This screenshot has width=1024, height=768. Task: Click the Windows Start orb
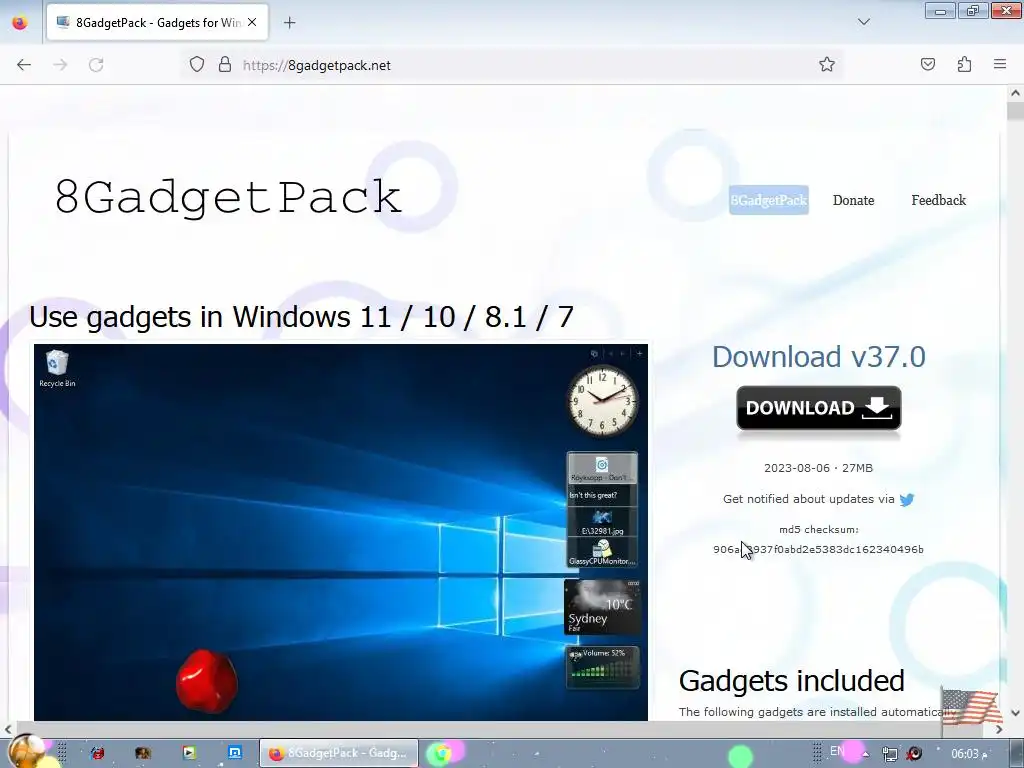click(x=26, y=751)
